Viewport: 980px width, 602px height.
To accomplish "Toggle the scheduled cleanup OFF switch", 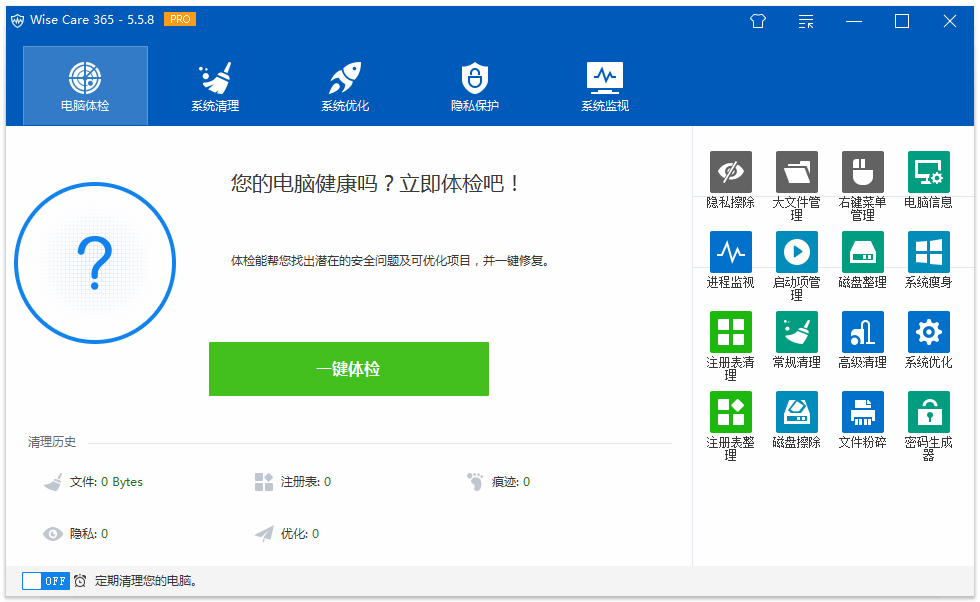I will coord(46,581).
